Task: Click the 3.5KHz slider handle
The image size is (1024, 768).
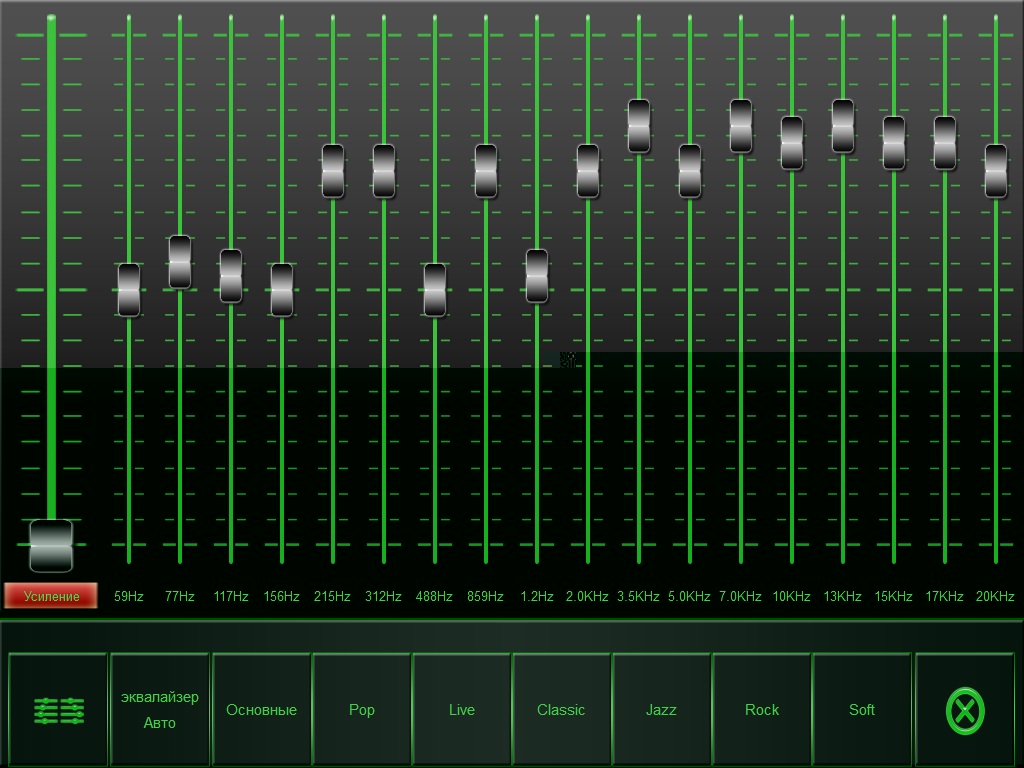Action: point(639,126)
